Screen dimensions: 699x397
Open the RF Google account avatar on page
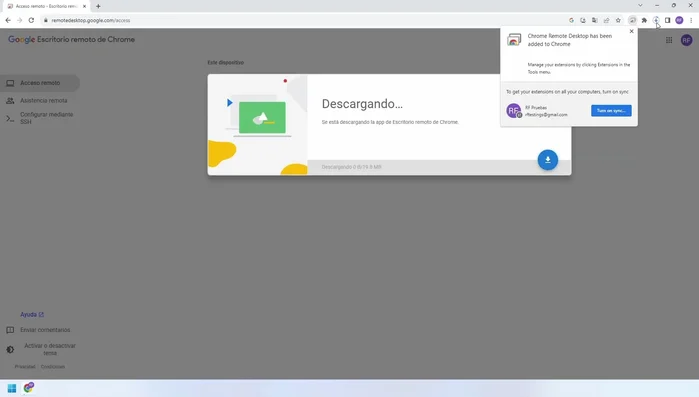tap(686, 40)
